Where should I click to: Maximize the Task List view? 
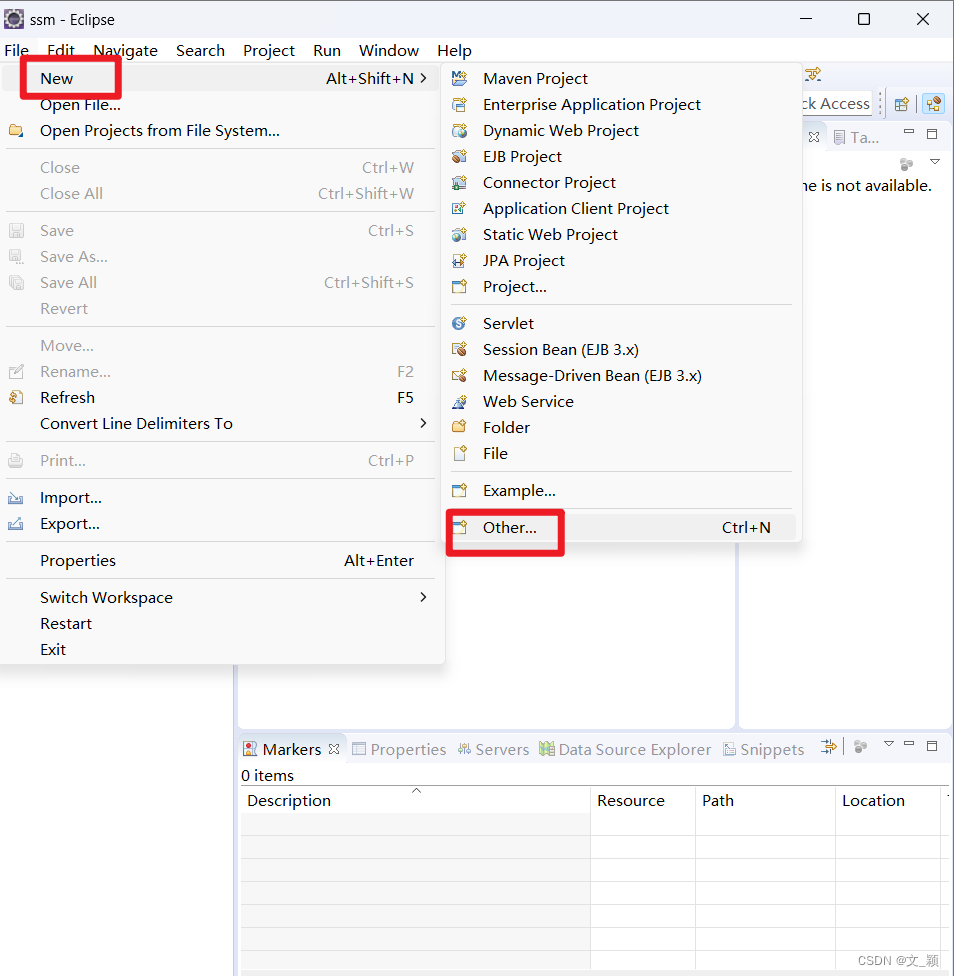click(x=932, y=134)
